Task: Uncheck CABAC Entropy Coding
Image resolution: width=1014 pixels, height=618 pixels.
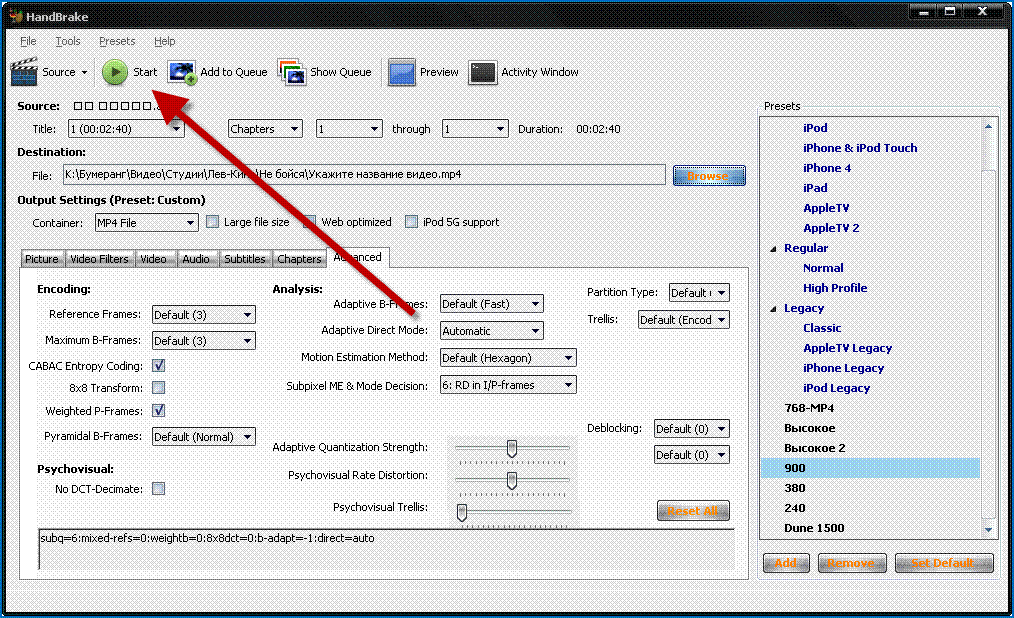Action: click(x=158, y=366)
